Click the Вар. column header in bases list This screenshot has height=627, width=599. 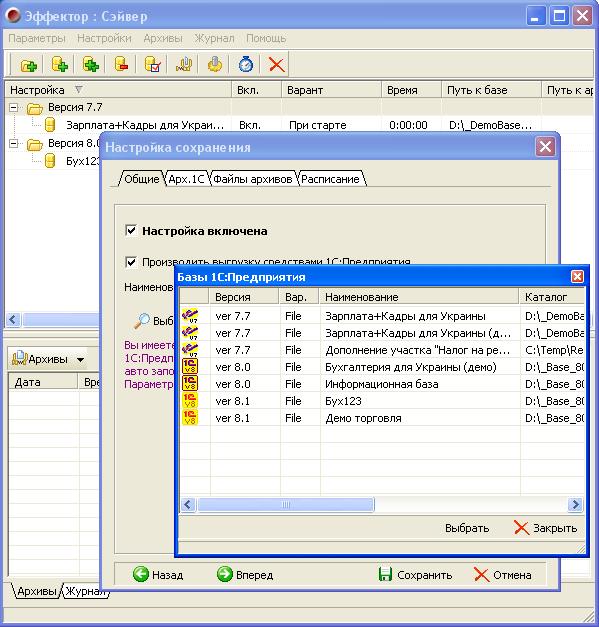click(x=299, y=297)
